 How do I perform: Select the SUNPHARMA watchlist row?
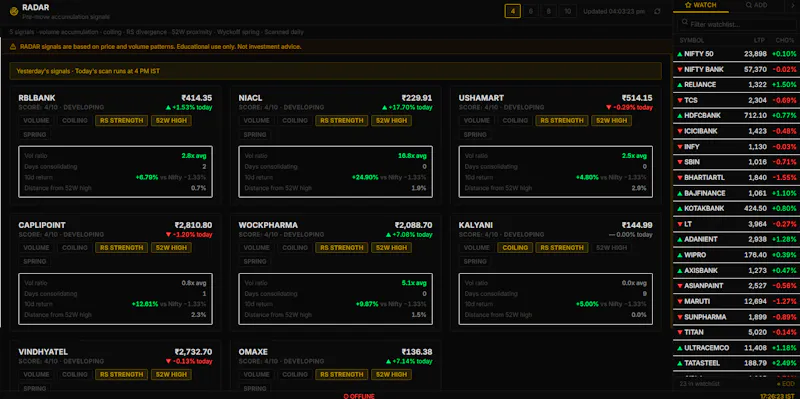coord(737,317)
